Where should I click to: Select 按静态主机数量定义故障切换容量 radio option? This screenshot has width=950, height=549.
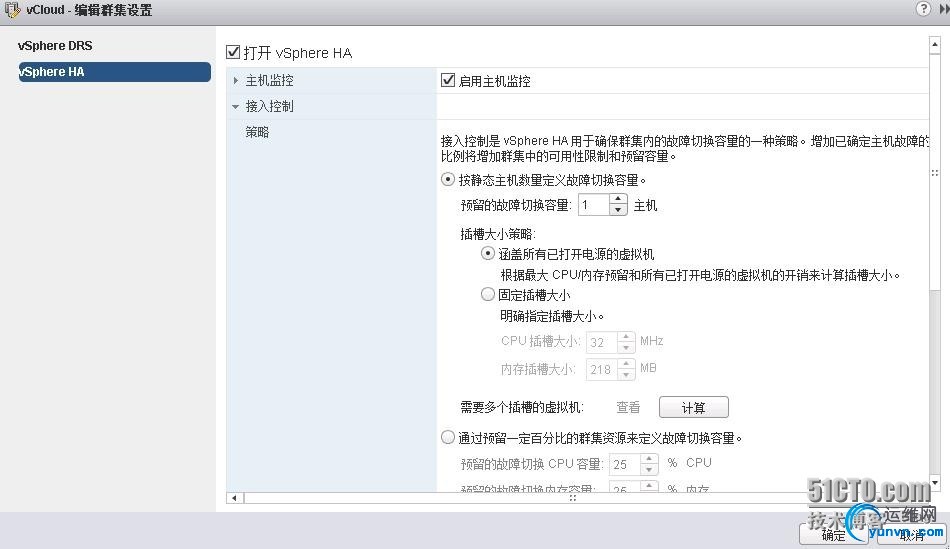click(448, 179)
